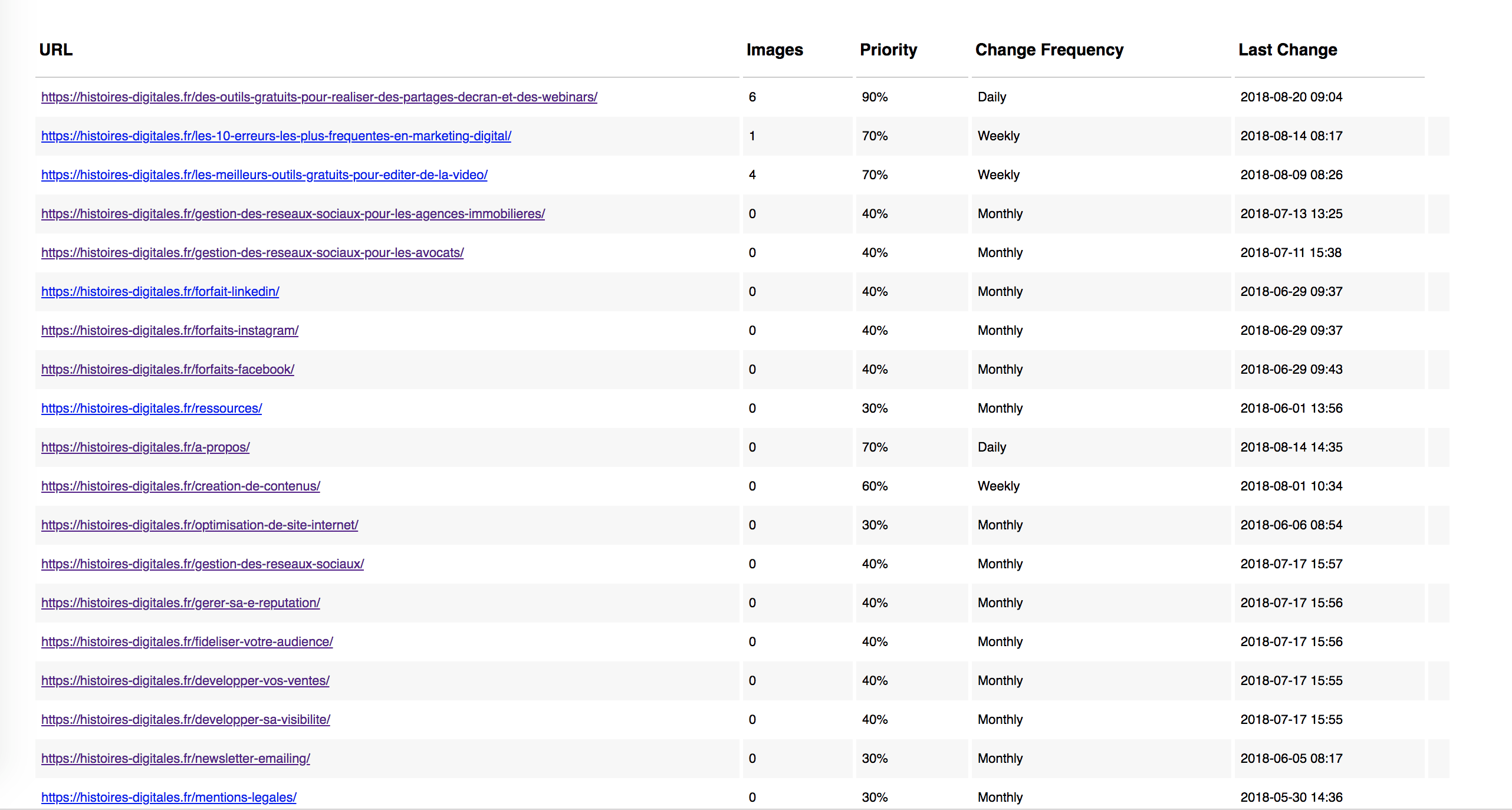This screenshot has height=810, width=1512.
Task: Click the date 2018-08-01 10:34
Action: (1291, 486)
